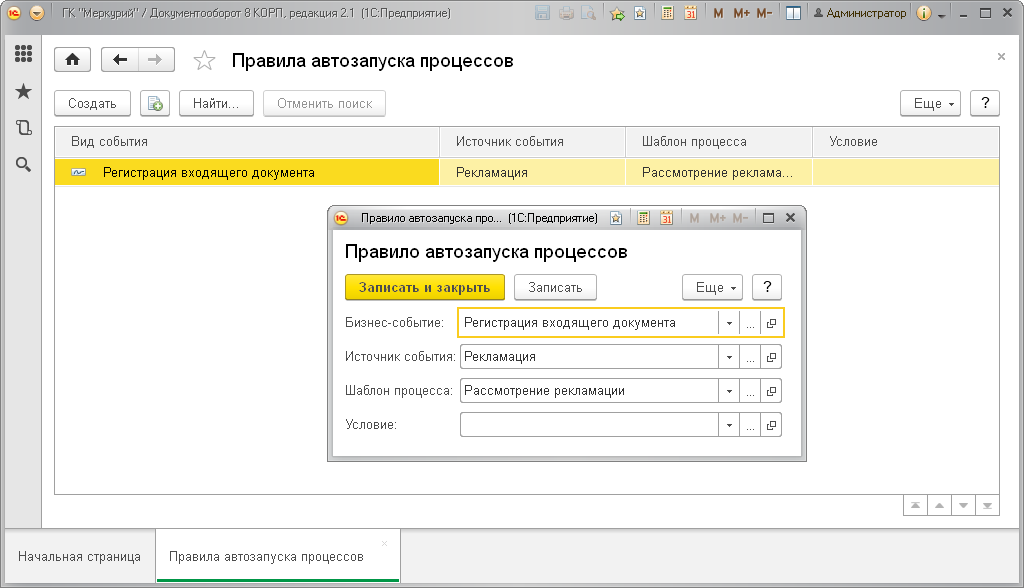Click the Шаблон процесса input field
This screenshot has width=1024, height=588.
590,391
